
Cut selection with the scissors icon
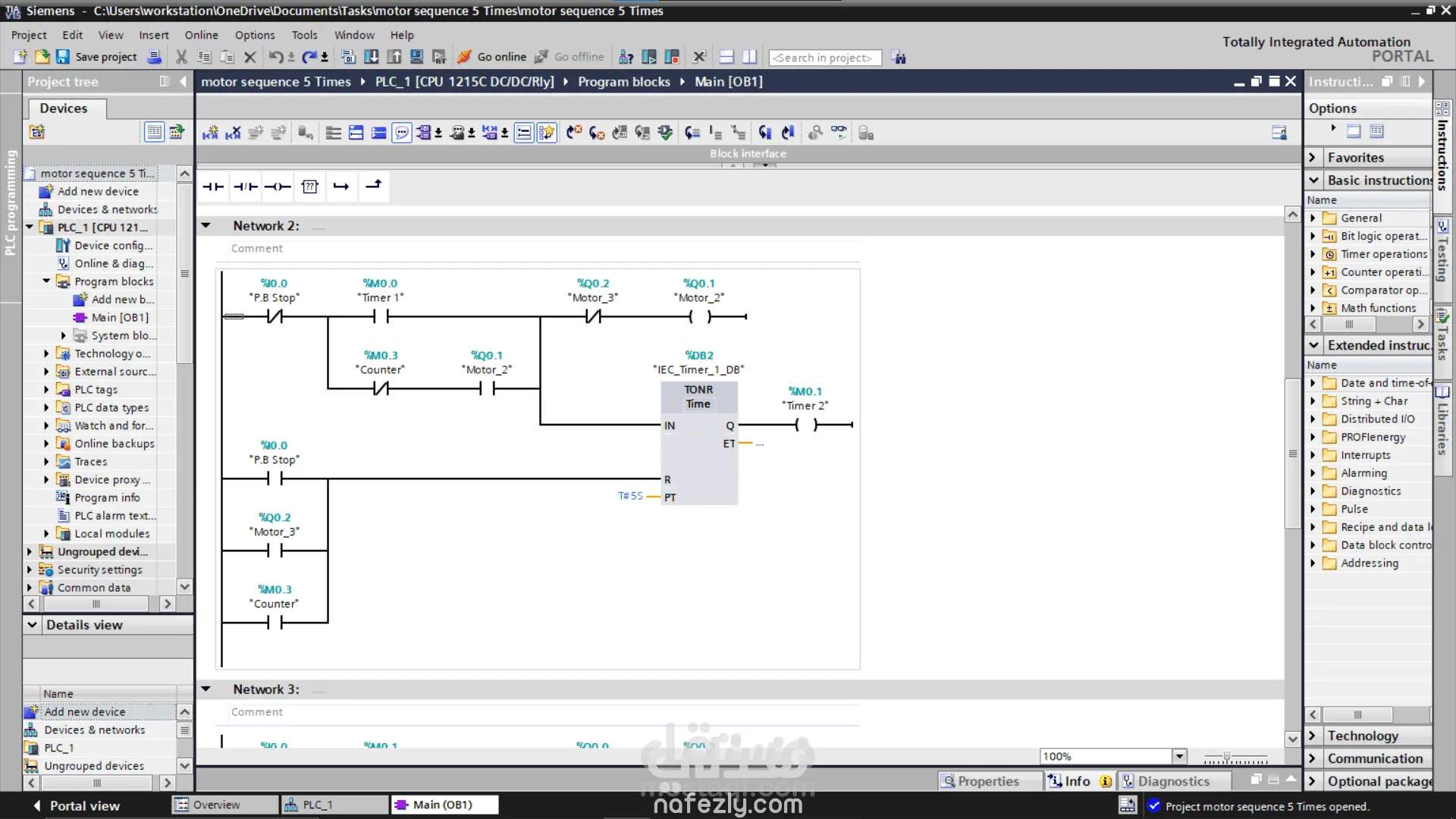click(181, 57)
